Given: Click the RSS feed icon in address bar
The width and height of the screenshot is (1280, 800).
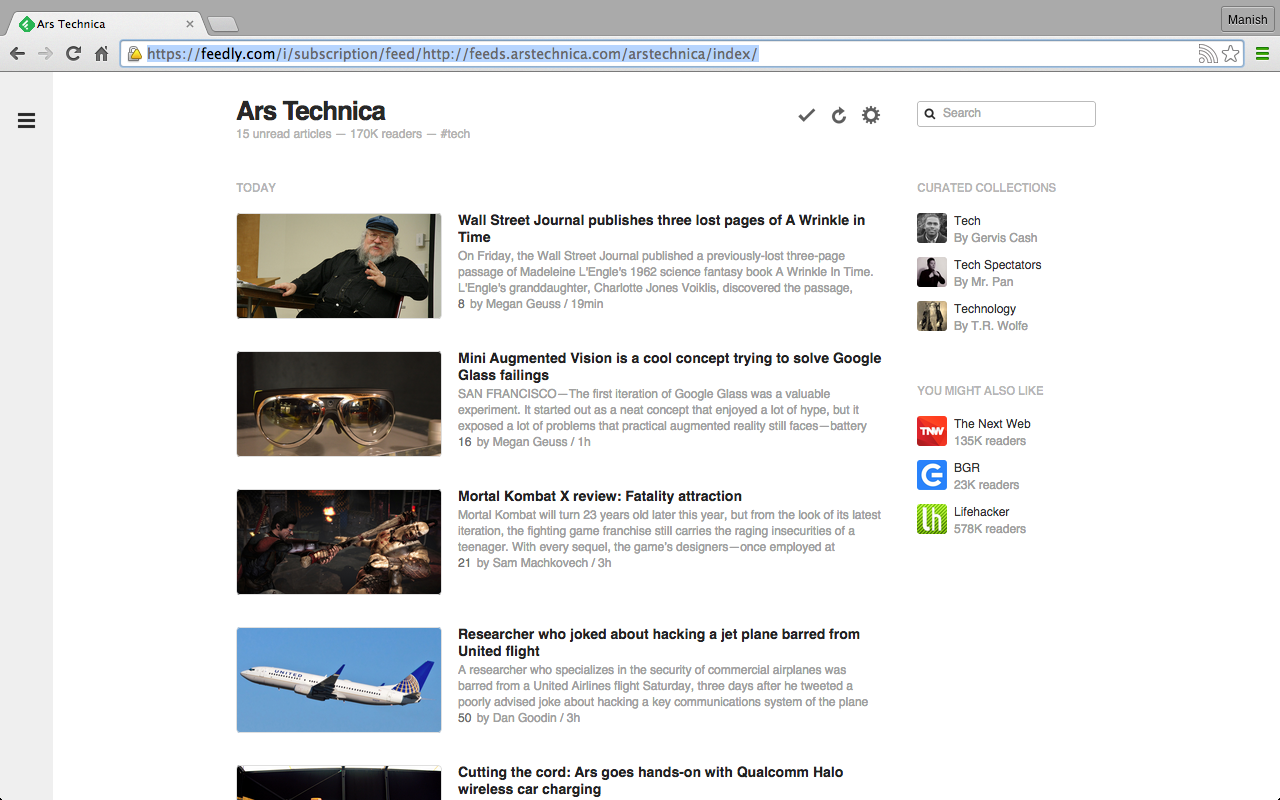Looking at the screenshot, I should click(1208, 54).
